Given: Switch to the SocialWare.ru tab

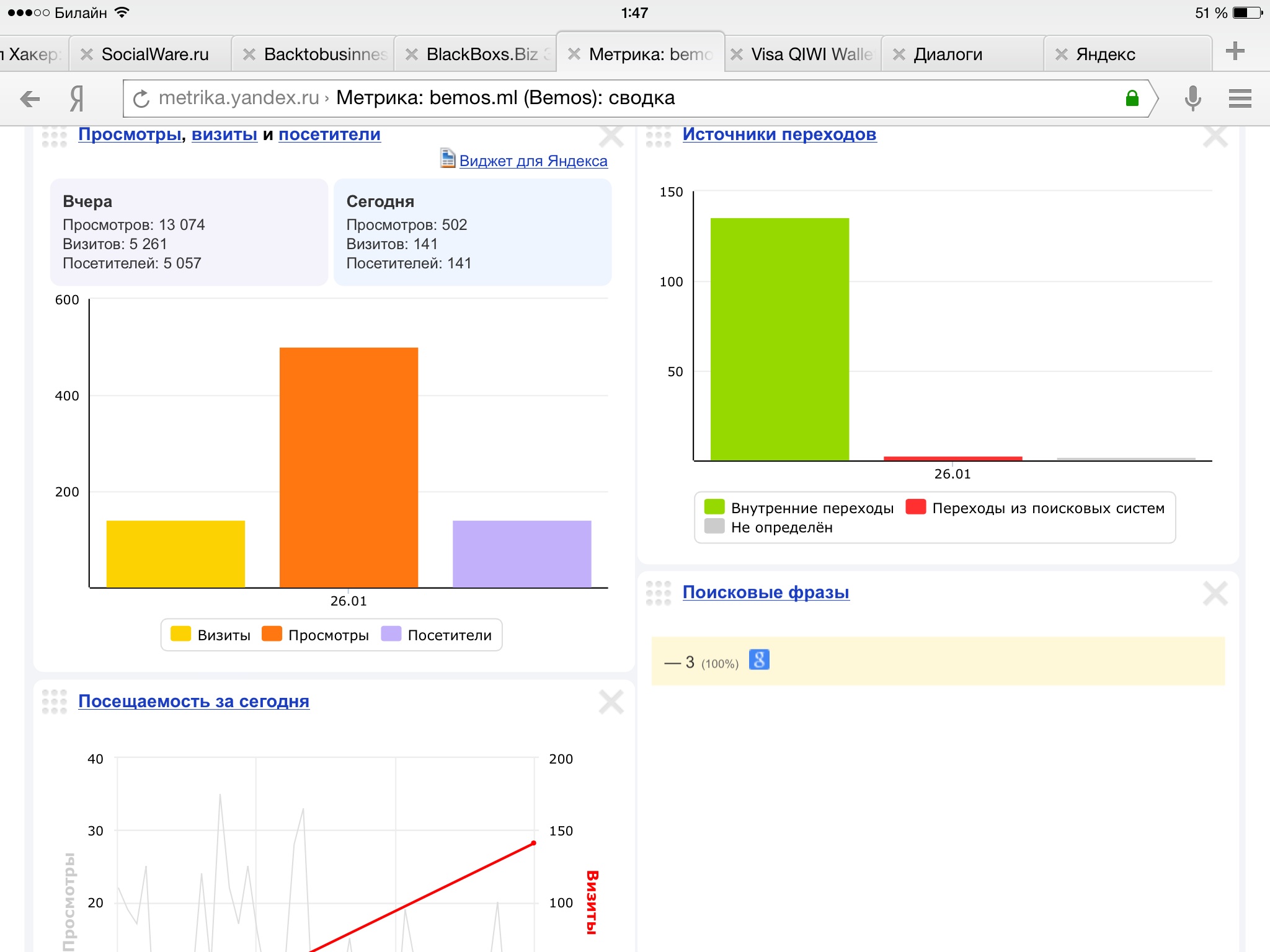Looking at the screenshot, I should pyautogui.click(x=155, y=55).
